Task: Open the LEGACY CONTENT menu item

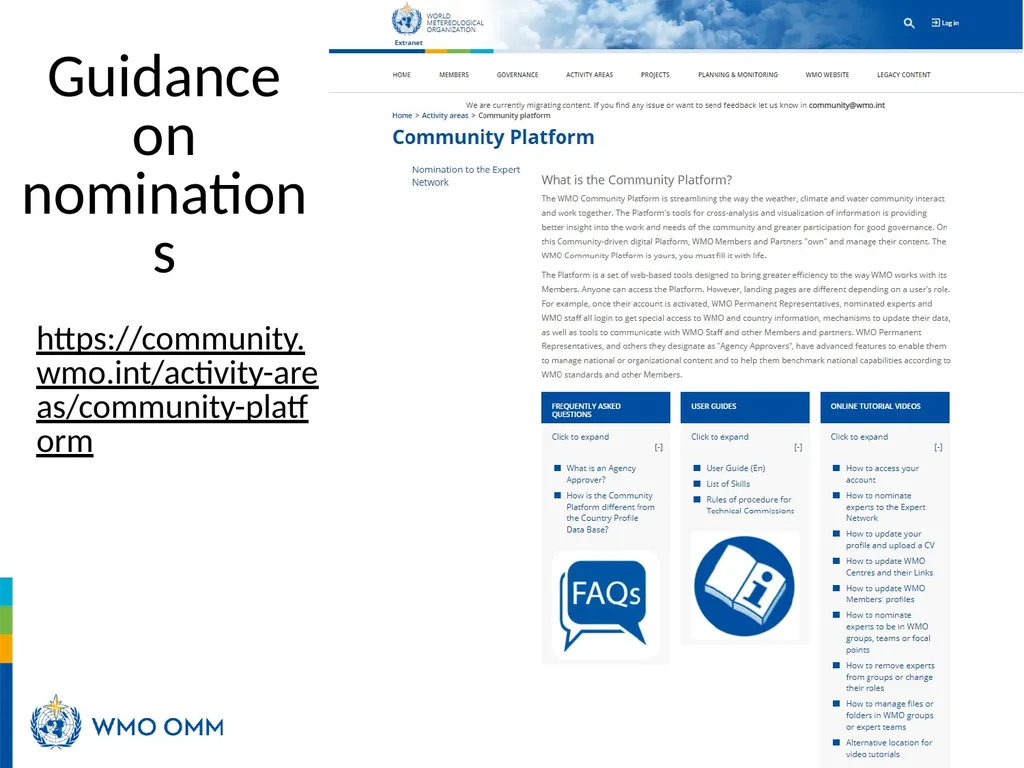Action: pyautogui.click(x=904, y=75)
